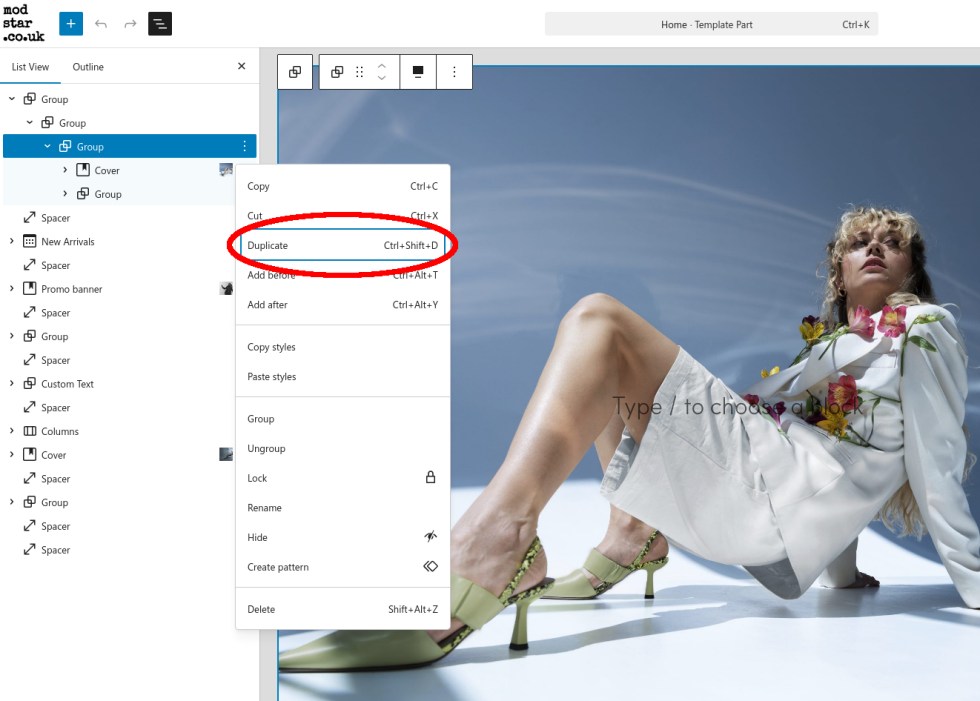Close the List View panel
This screenshot has width=980, height=701.
pos(241,66)
